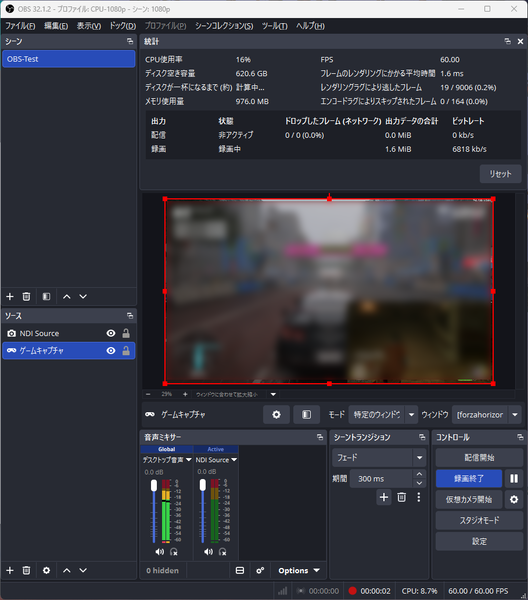Open preview scaling dropdown arrow

[x=273, y=394]
